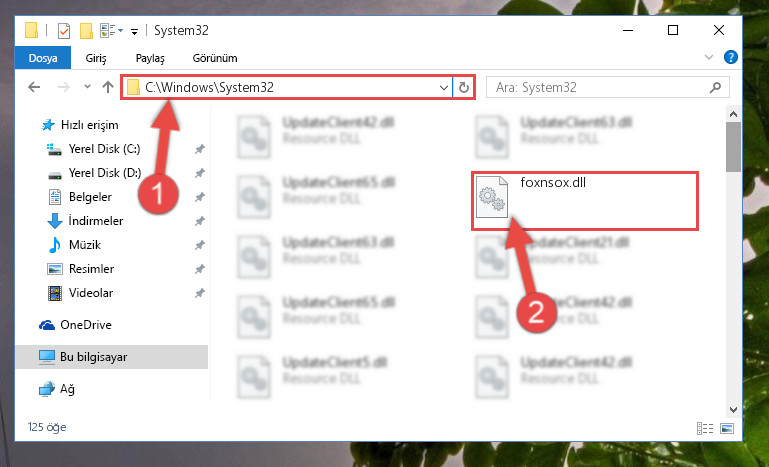The height and width of the screenshot is (467, 769).
Task: Click the new folder quick access icon
Action: click(86, 31)
